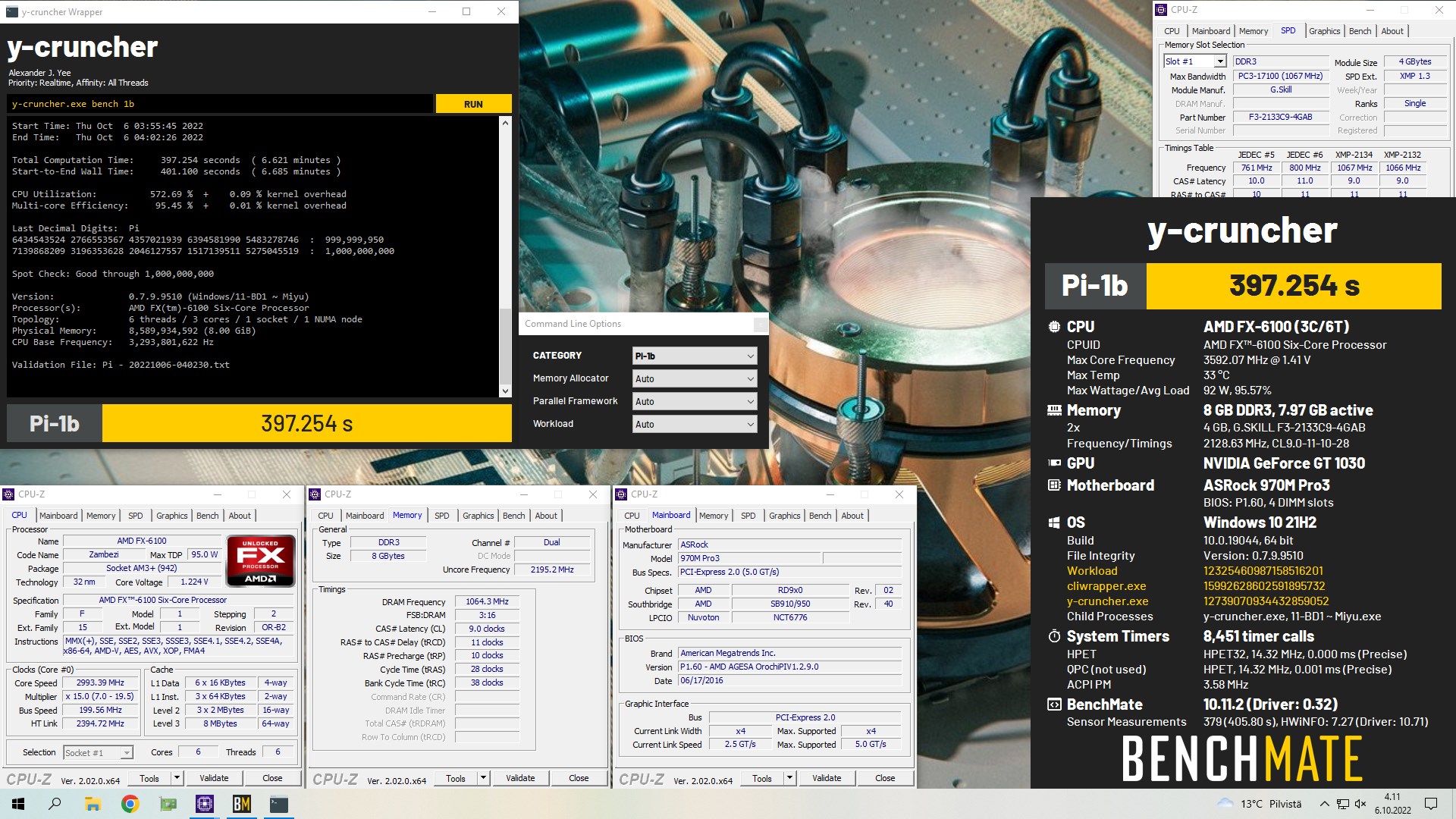The height and width of the screenshot is (819, 1456).
Task: Expand Tools arrow in CPU tab CPU-Z window
Action: pyautogui.click(x=177, y=778)
